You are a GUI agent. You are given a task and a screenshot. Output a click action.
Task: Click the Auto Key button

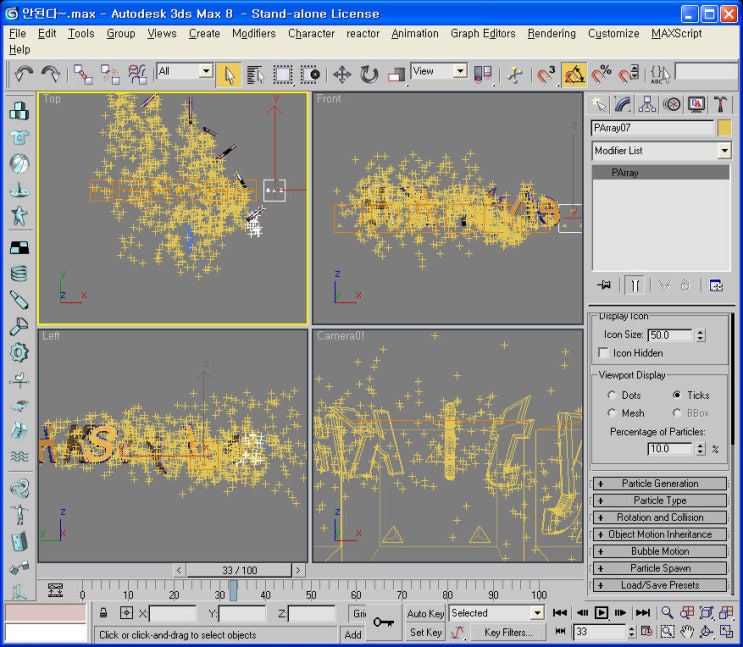(425, 613)
